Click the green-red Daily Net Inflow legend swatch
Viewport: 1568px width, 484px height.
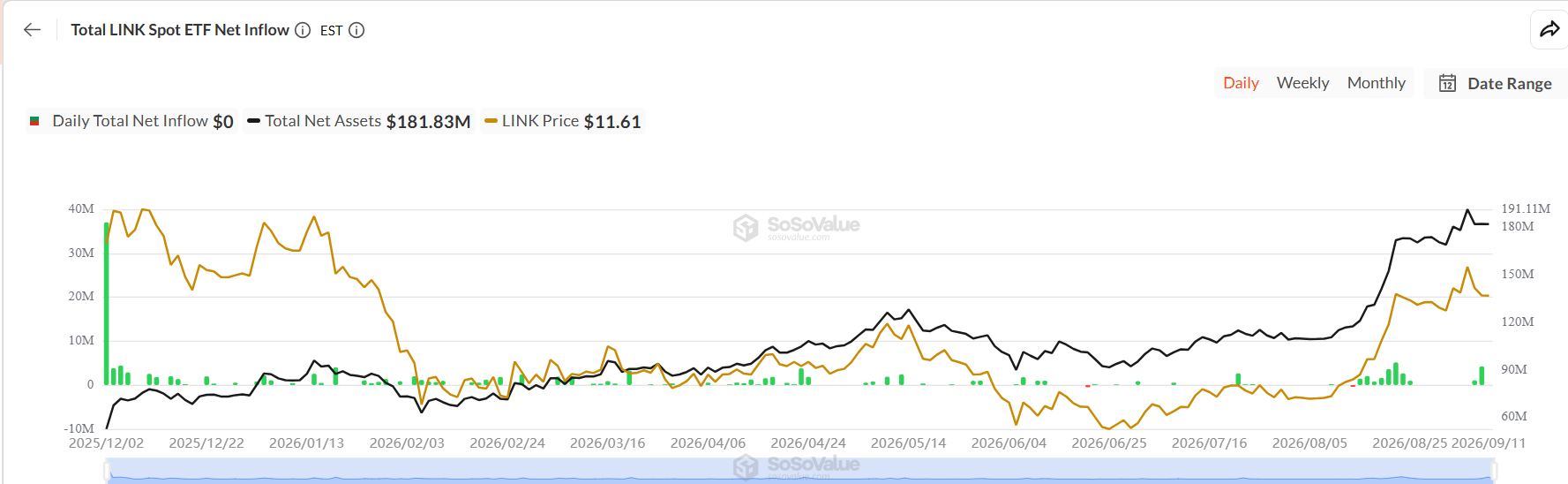[x=34, y=121]
